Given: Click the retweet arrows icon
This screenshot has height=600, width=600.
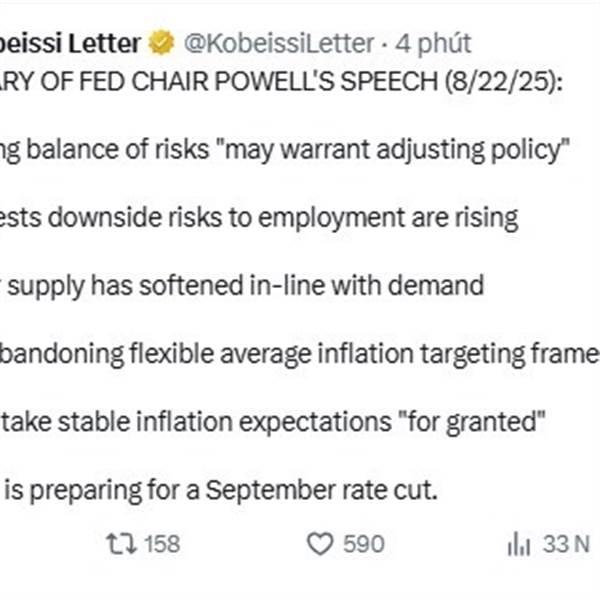Looking at the screenshot, I should 121,544.
